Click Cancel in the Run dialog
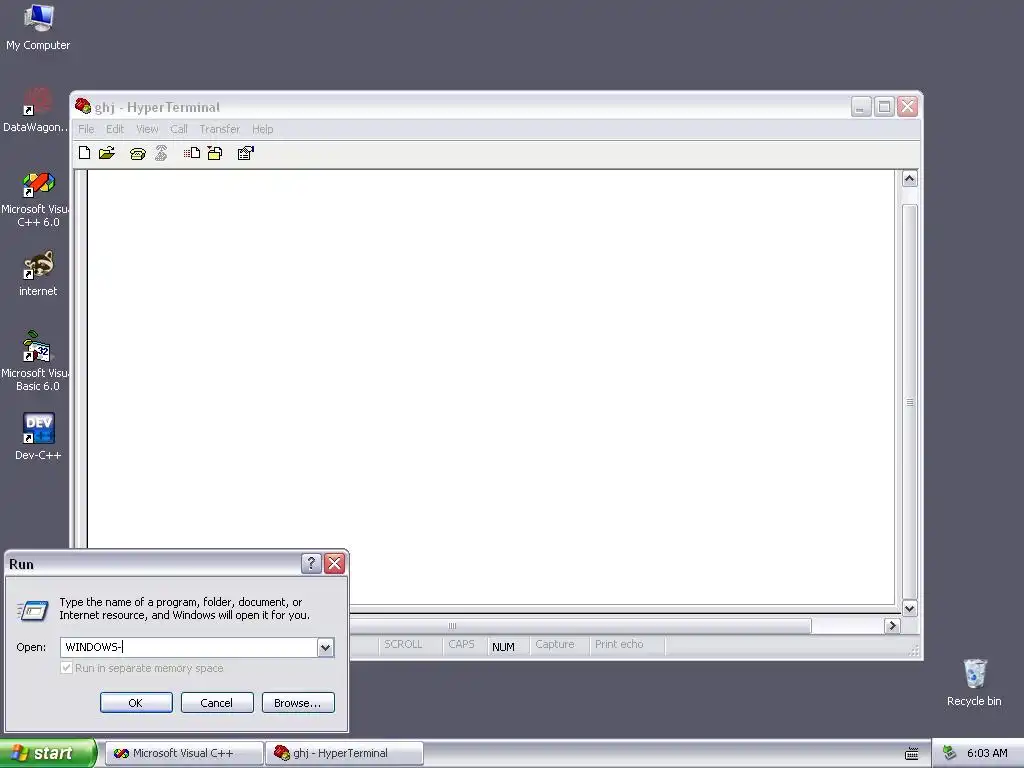Viewport: 1024px width, 768px height. 217,703
